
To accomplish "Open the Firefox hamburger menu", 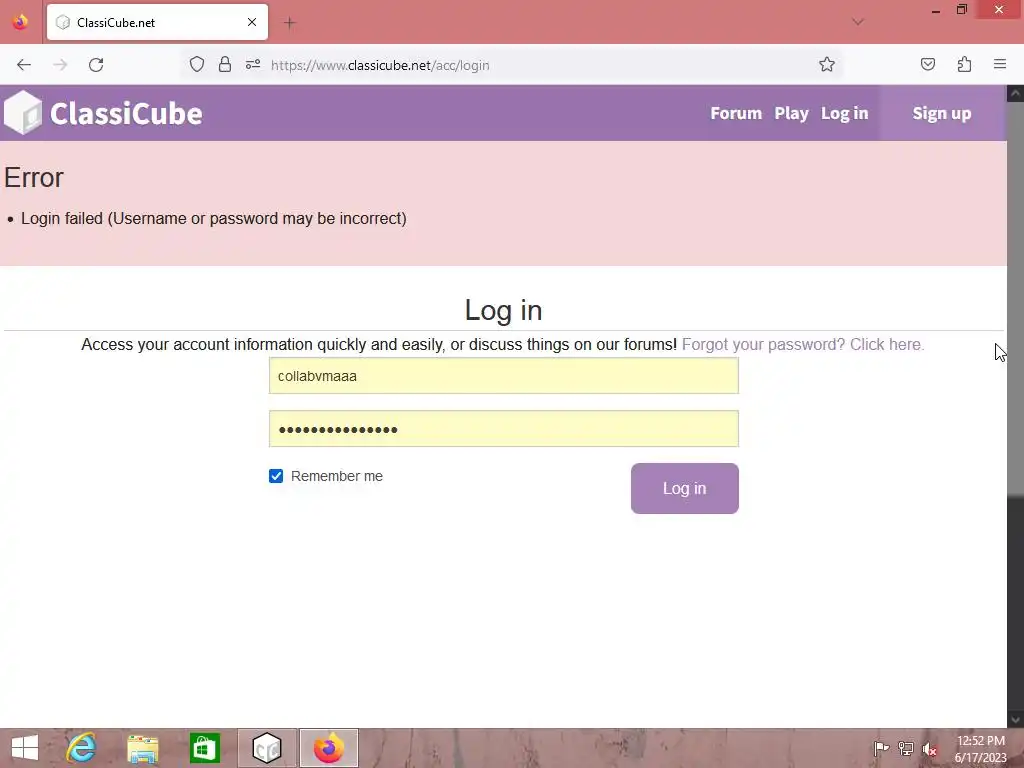I will coord(1000,64).
